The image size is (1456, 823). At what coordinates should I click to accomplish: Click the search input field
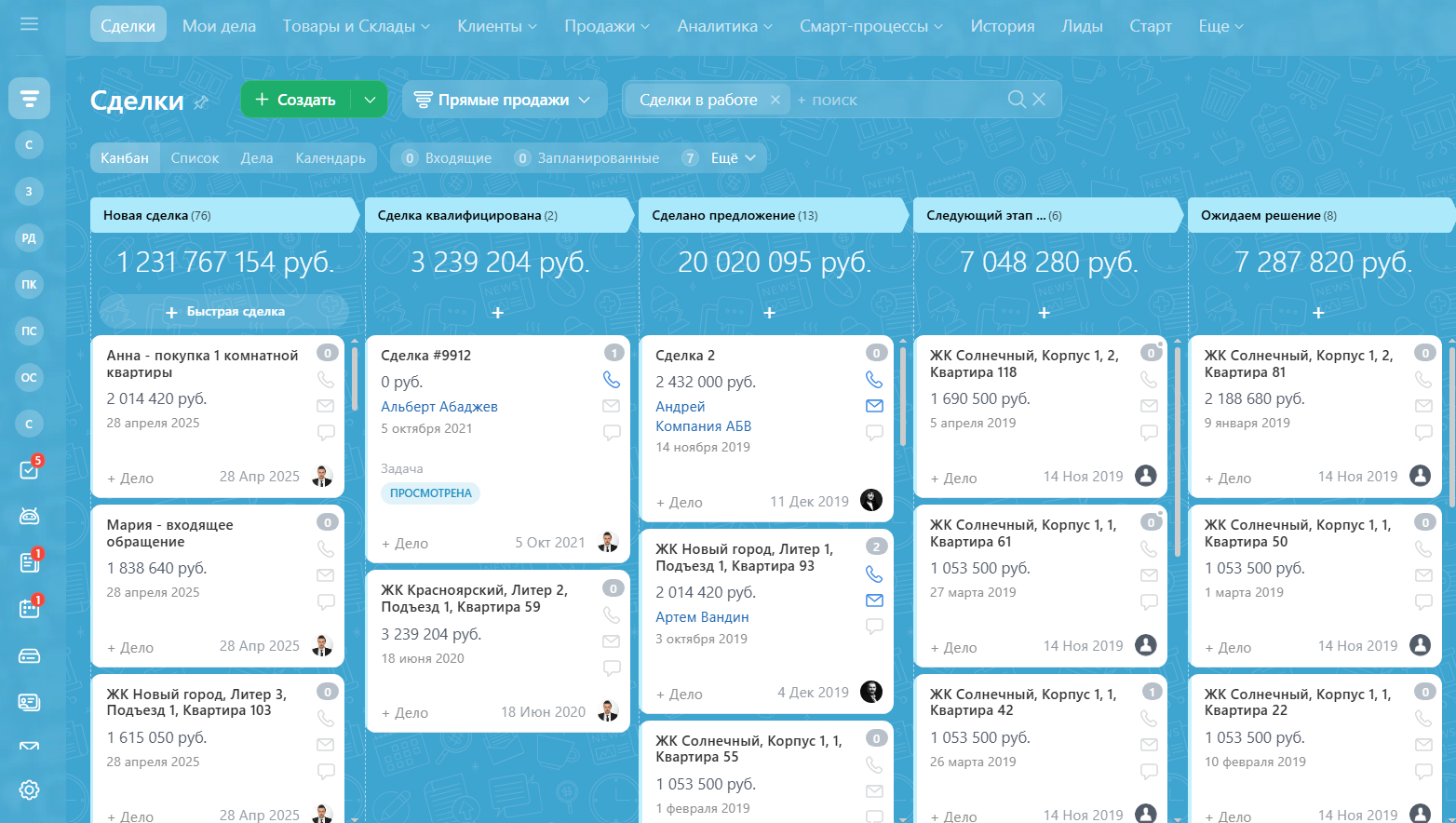pyautogui.click(x=901, y=100)
